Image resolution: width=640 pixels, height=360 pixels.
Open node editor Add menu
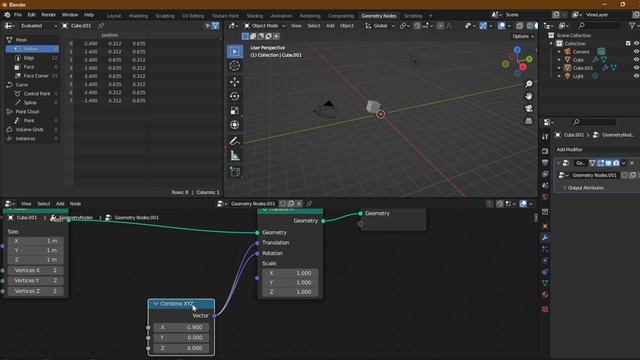click(x=60, y=204)
